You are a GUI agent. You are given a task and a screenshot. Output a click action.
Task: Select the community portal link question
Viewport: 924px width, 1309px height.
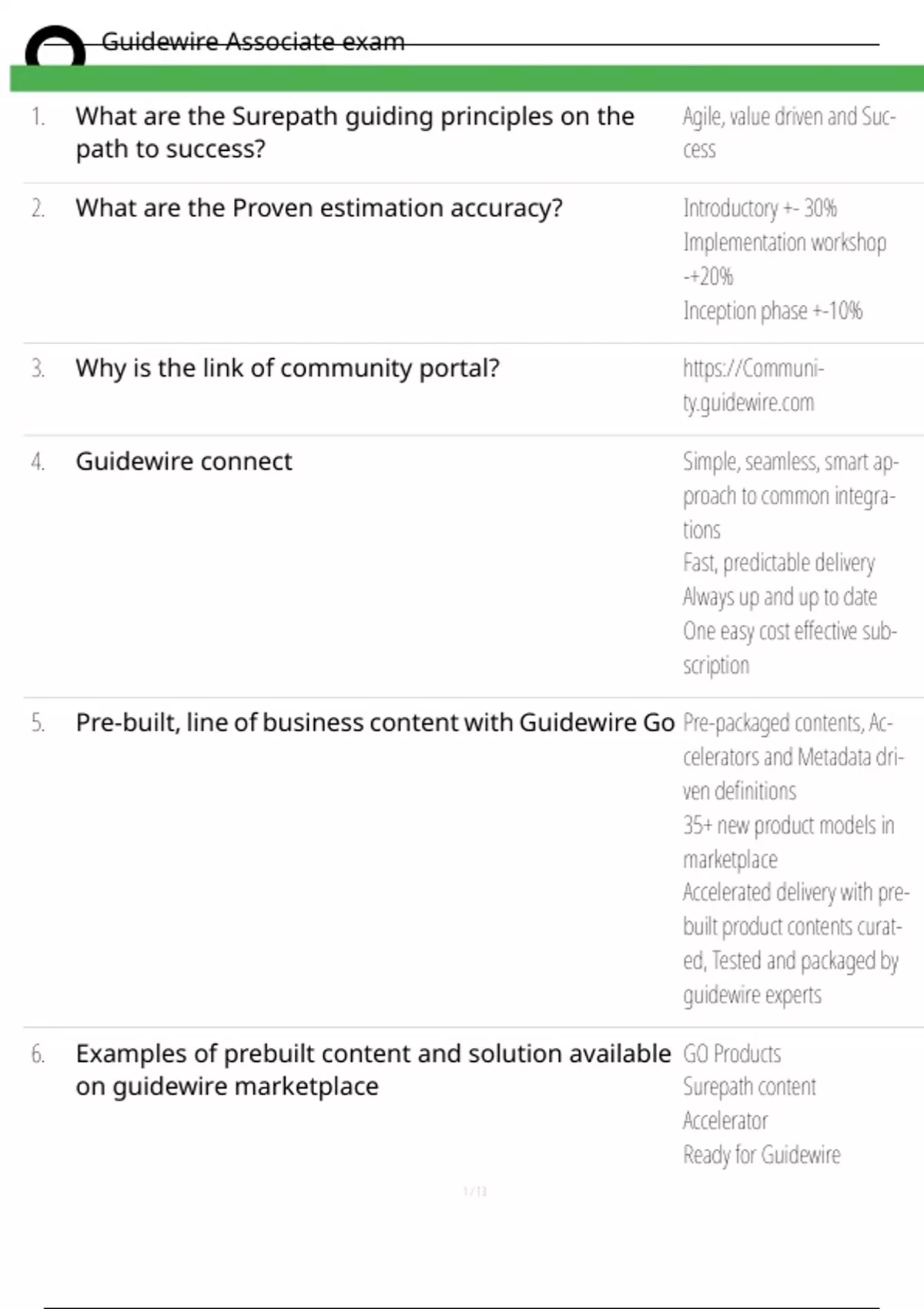[287, 368]
